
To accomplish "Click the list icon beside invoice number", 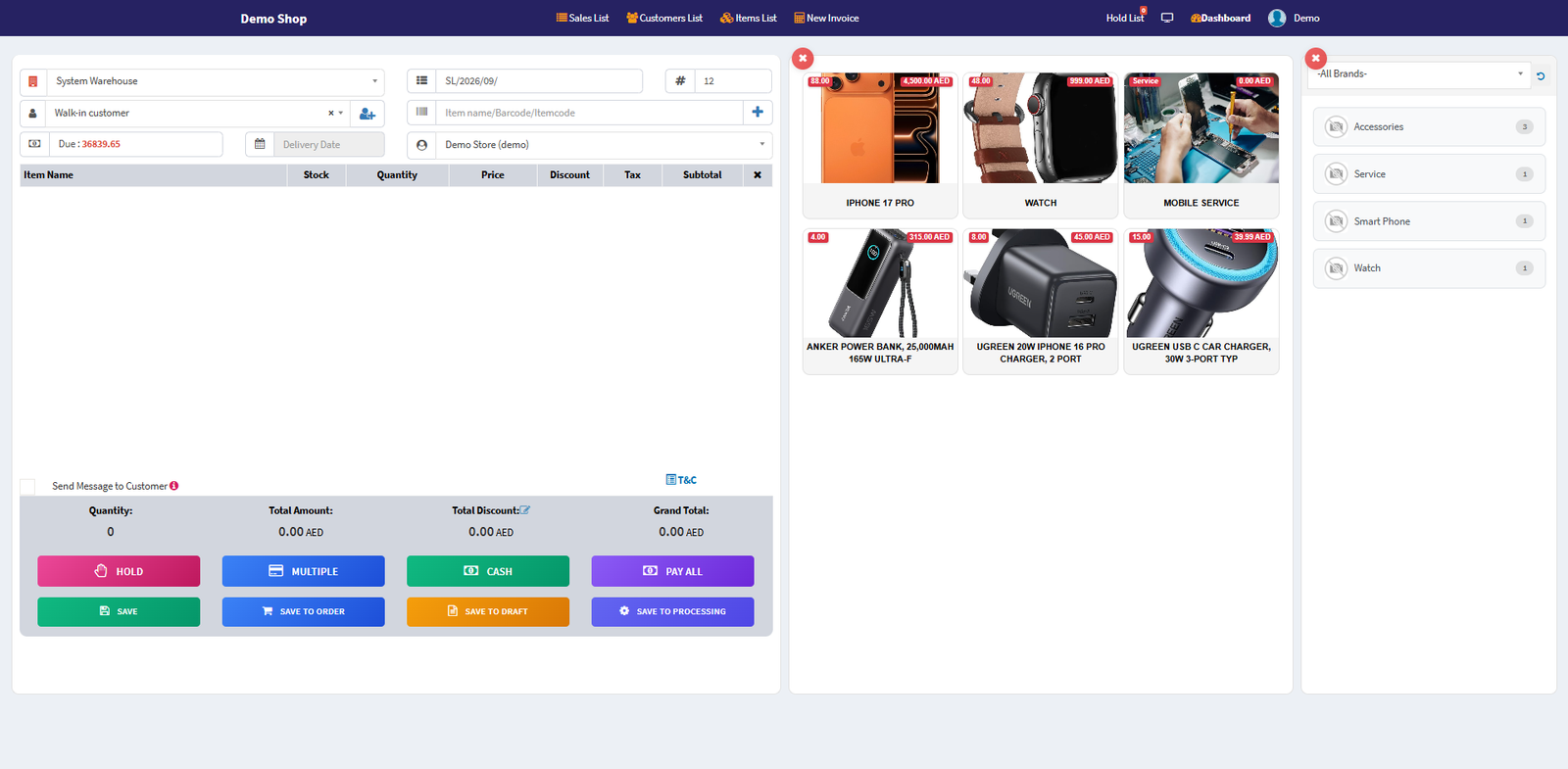I will (421, 81).
